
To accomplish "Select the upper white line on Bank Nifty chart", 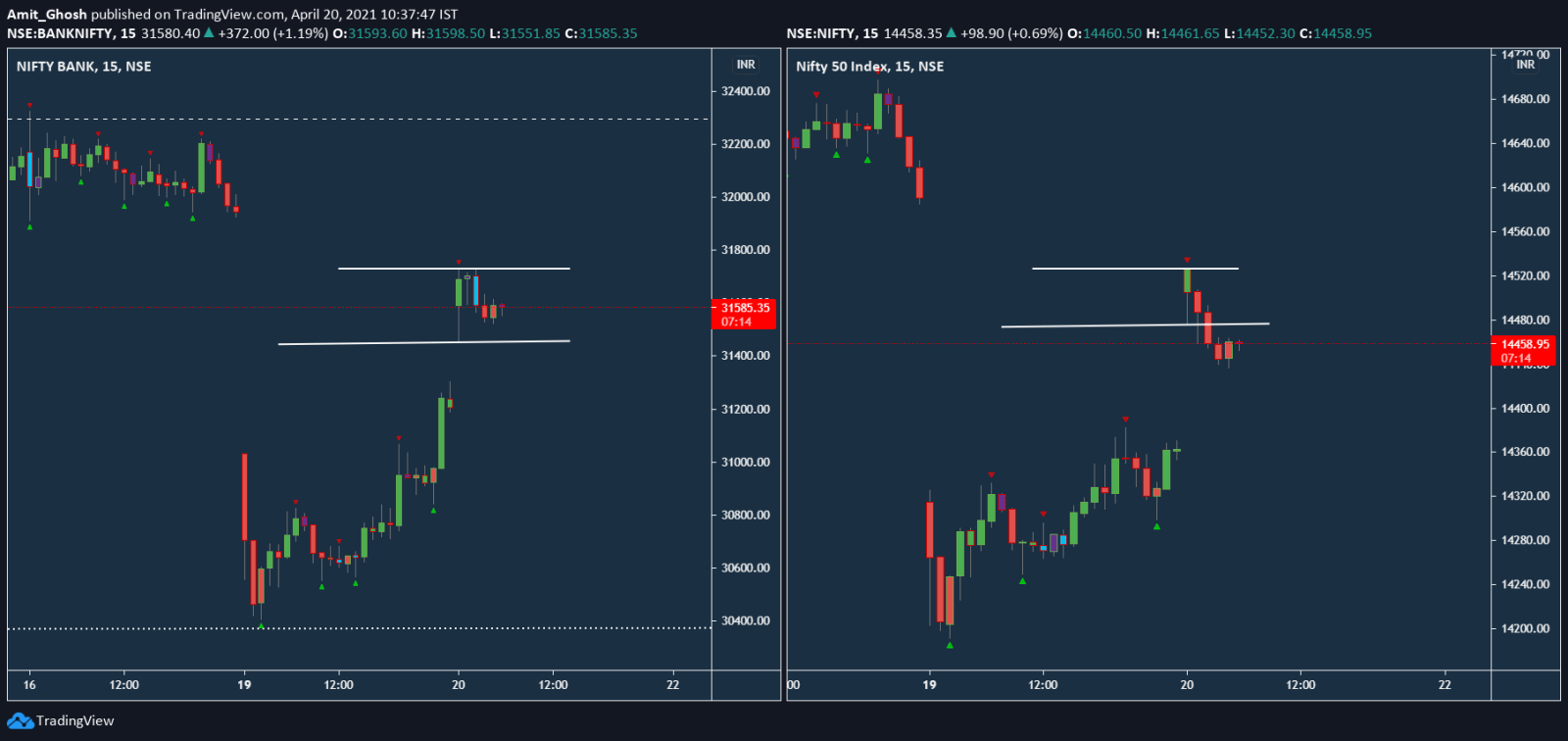I will [x=454, y=269].
